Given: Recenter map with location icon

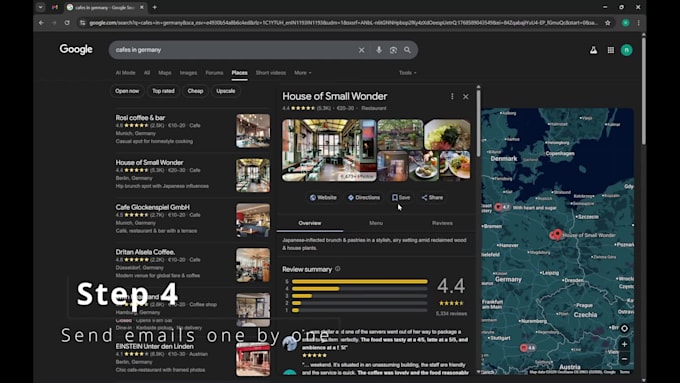Looking at the screenshot, I should click(624, 328).
